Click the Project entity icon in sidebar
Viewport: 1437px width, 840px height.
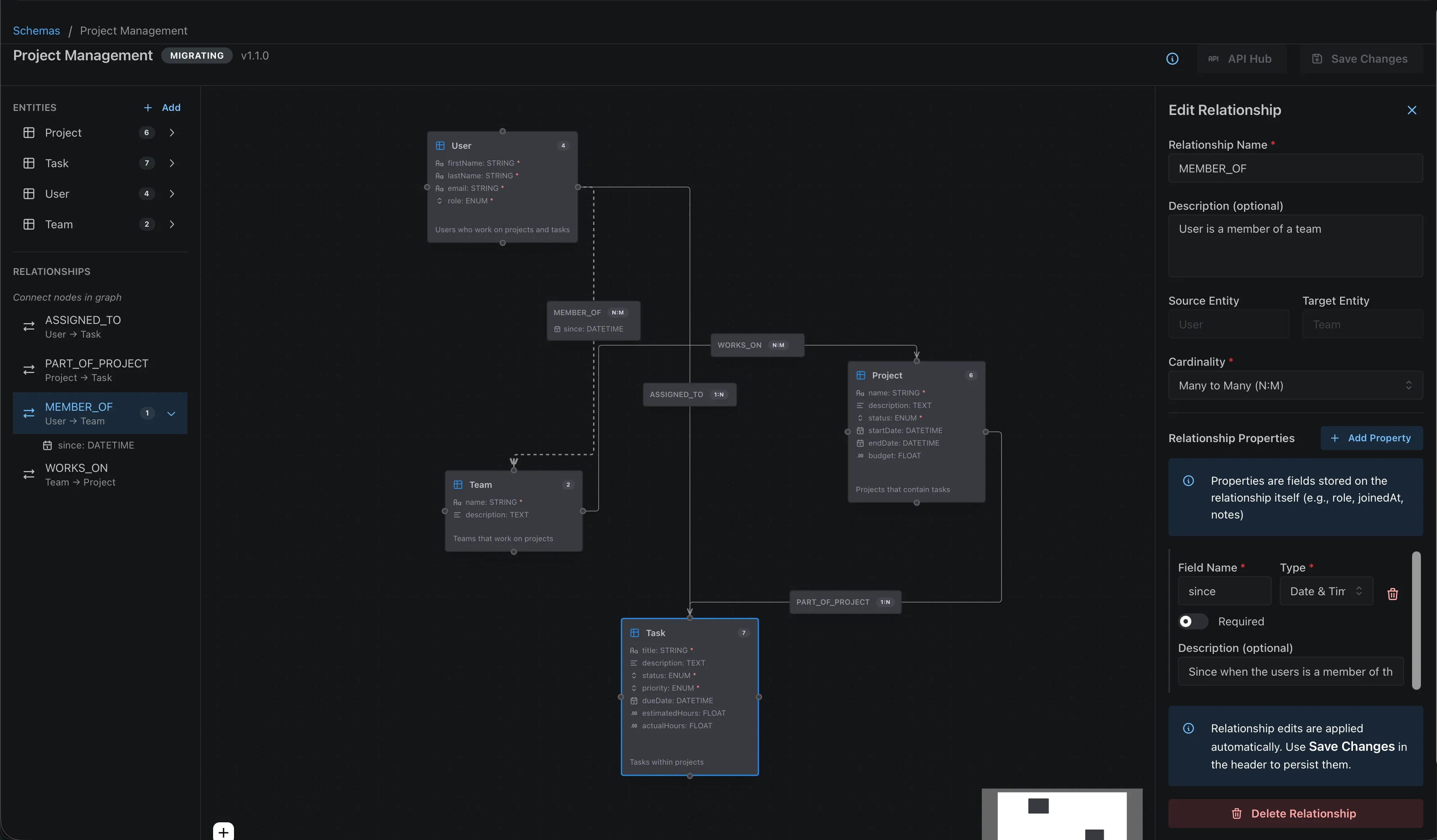[29, 132]
